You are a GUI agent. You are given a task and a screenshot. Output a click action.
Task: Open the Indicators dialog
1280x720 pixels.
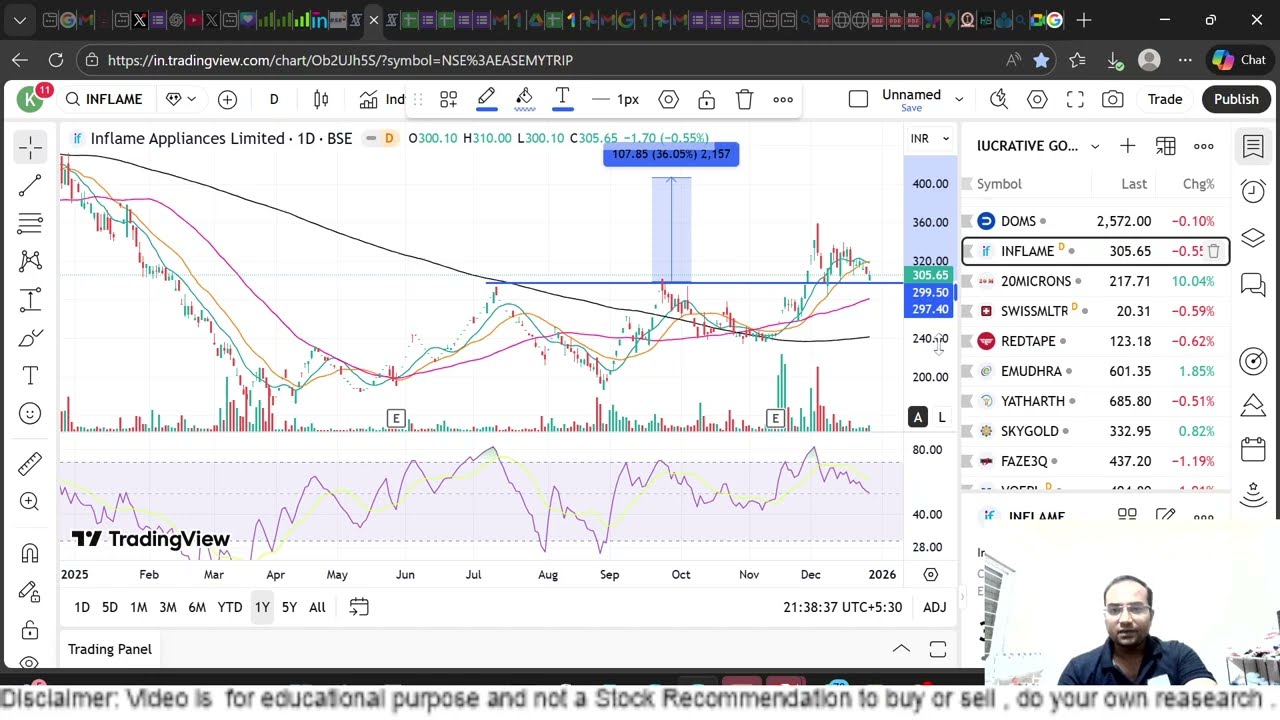[383, 99]
